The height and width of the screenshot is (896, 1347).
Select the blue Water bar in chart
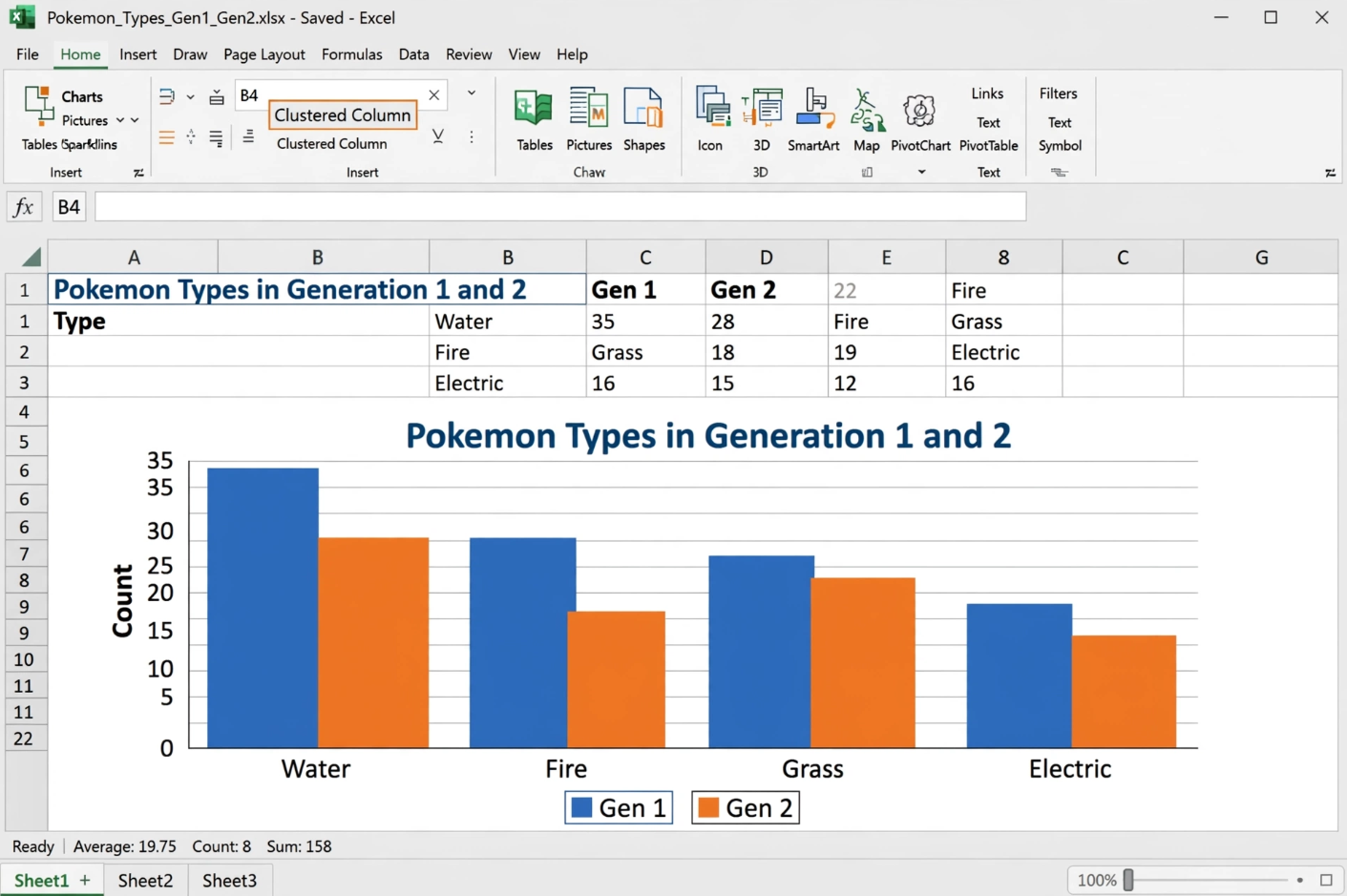[263, 608]
